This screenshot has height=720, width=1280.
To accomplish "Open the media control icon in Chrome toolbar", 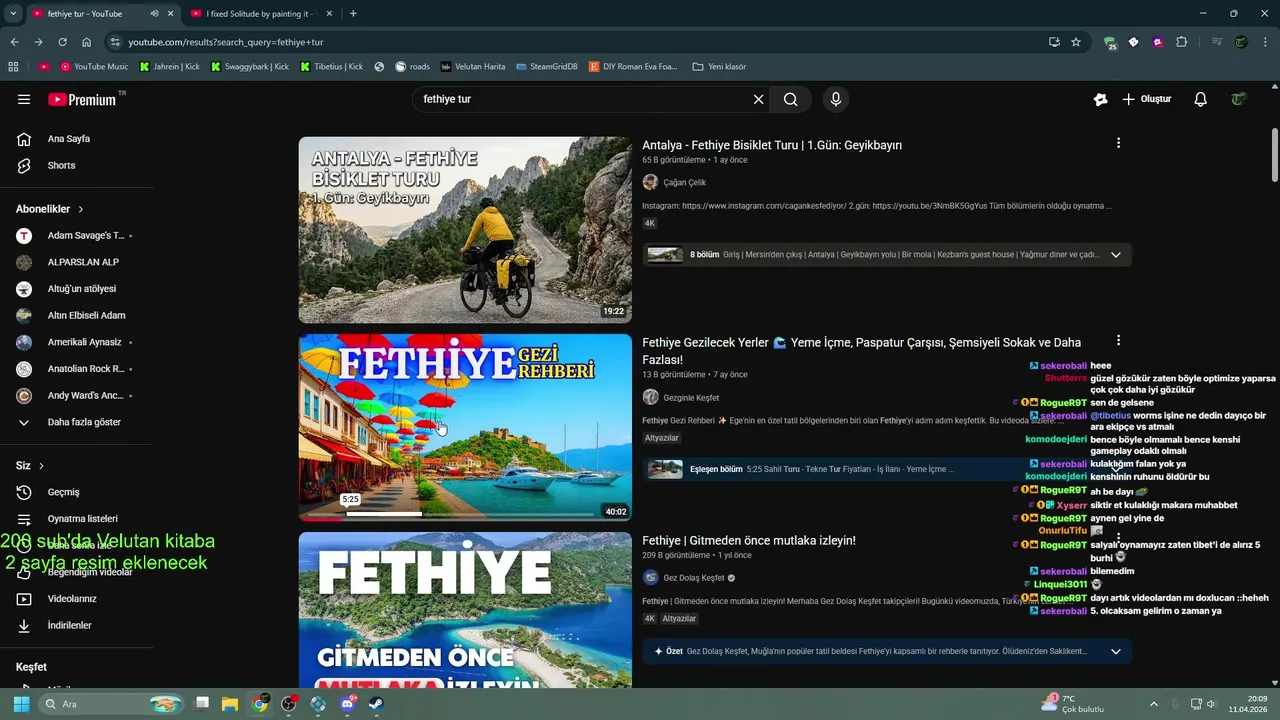I will click(x=1217, y=42).
